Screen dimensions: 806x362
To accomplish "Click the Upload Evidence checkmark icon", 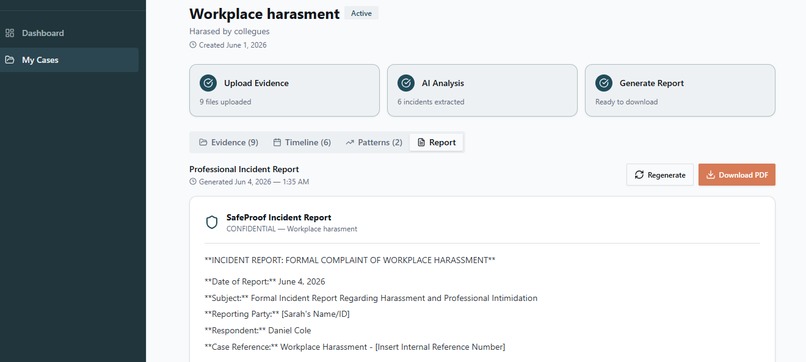I will coord(208,83).
